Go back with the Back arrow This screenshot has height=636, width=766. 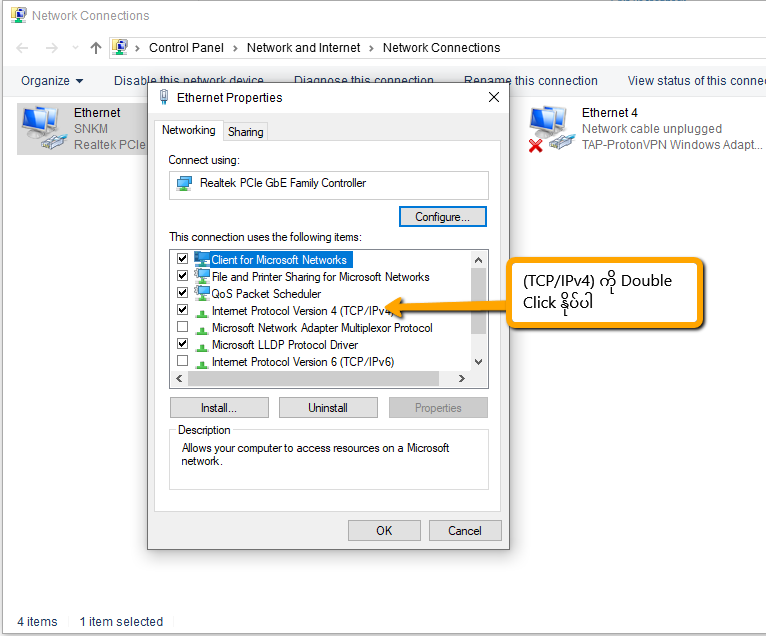click(x=22, y=48)
